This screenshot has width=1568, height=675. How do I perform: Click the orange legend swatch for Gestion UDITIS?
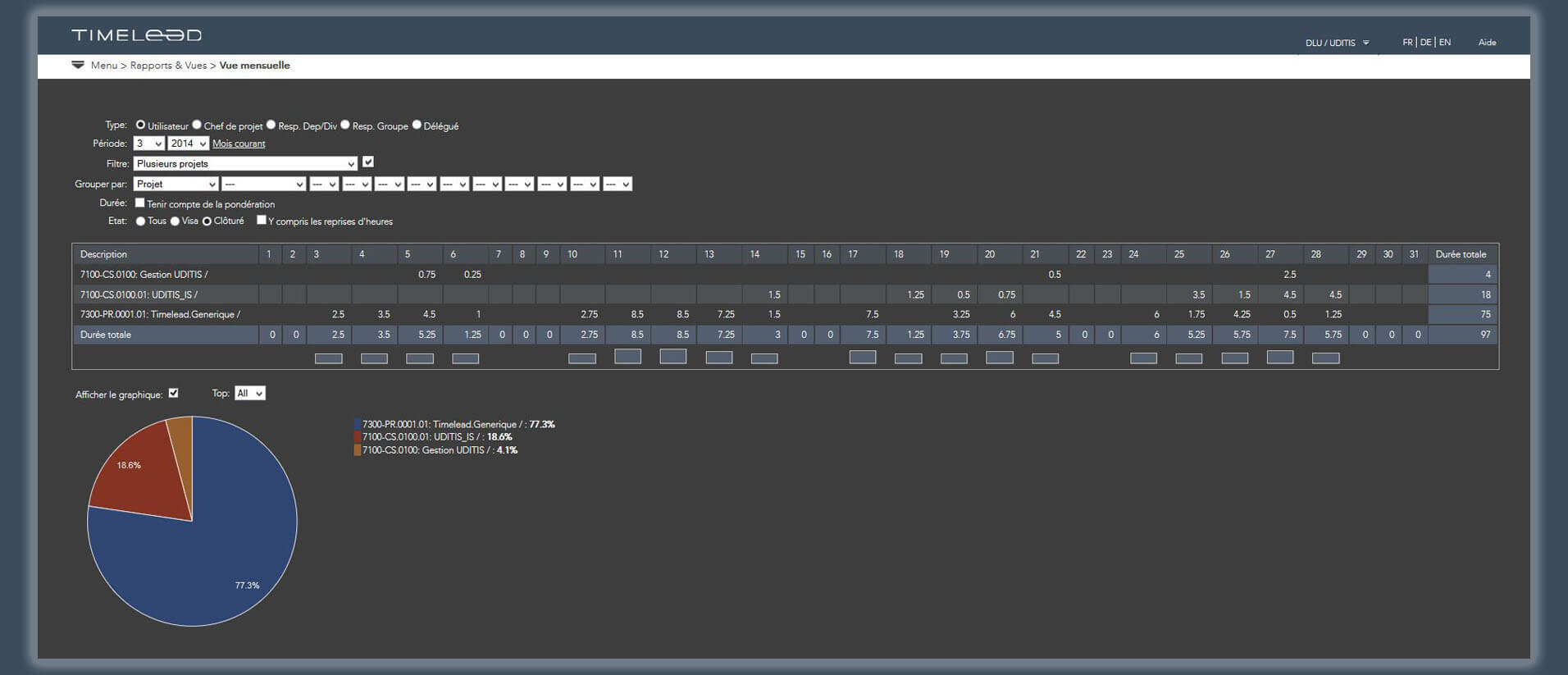tap(358, 450)
